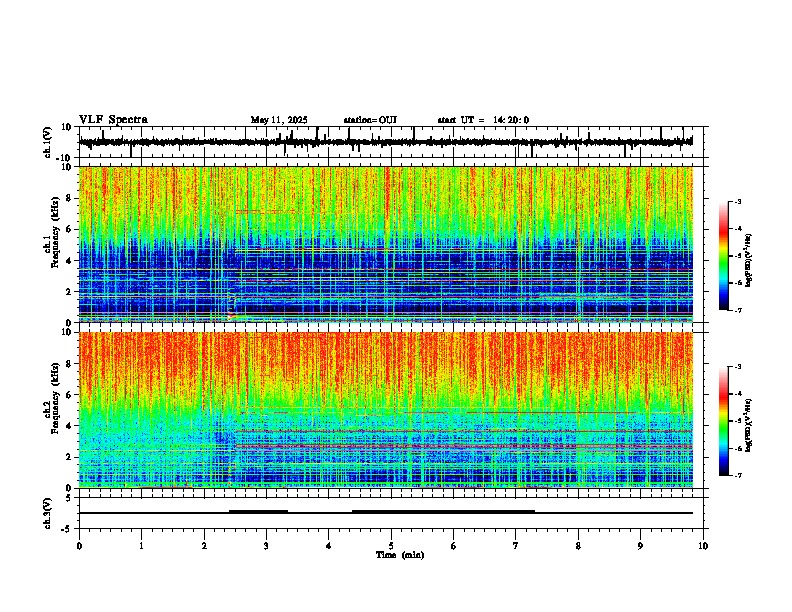Screen dimensions: 792x612
Task: Click the ch.1 "Frequency (kHz)" axis label
Action: (55, 233)
